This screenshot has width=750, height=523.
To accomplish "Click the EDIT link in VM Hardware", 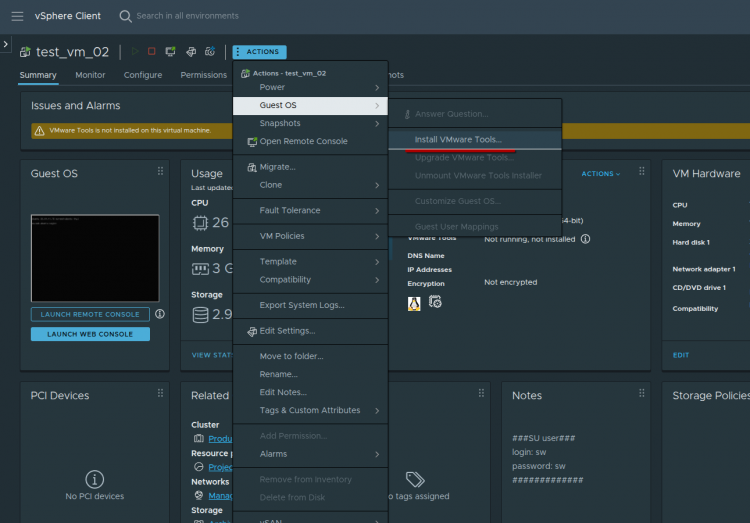I will point(681,355).
